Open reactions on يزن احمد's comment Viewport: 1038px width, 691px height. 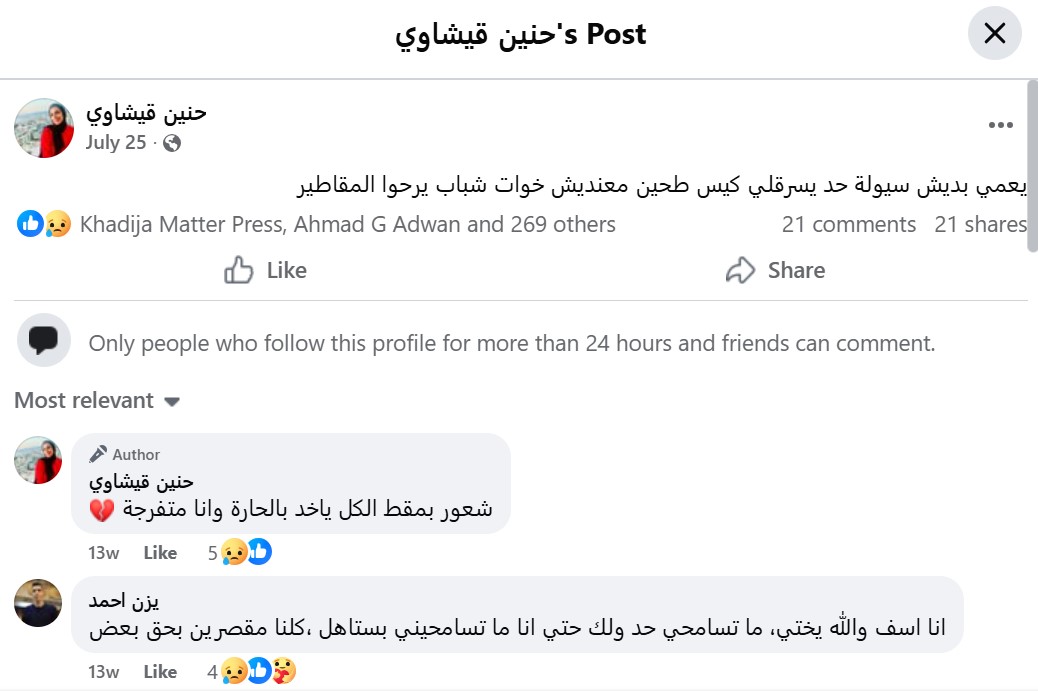click(252, 671)
